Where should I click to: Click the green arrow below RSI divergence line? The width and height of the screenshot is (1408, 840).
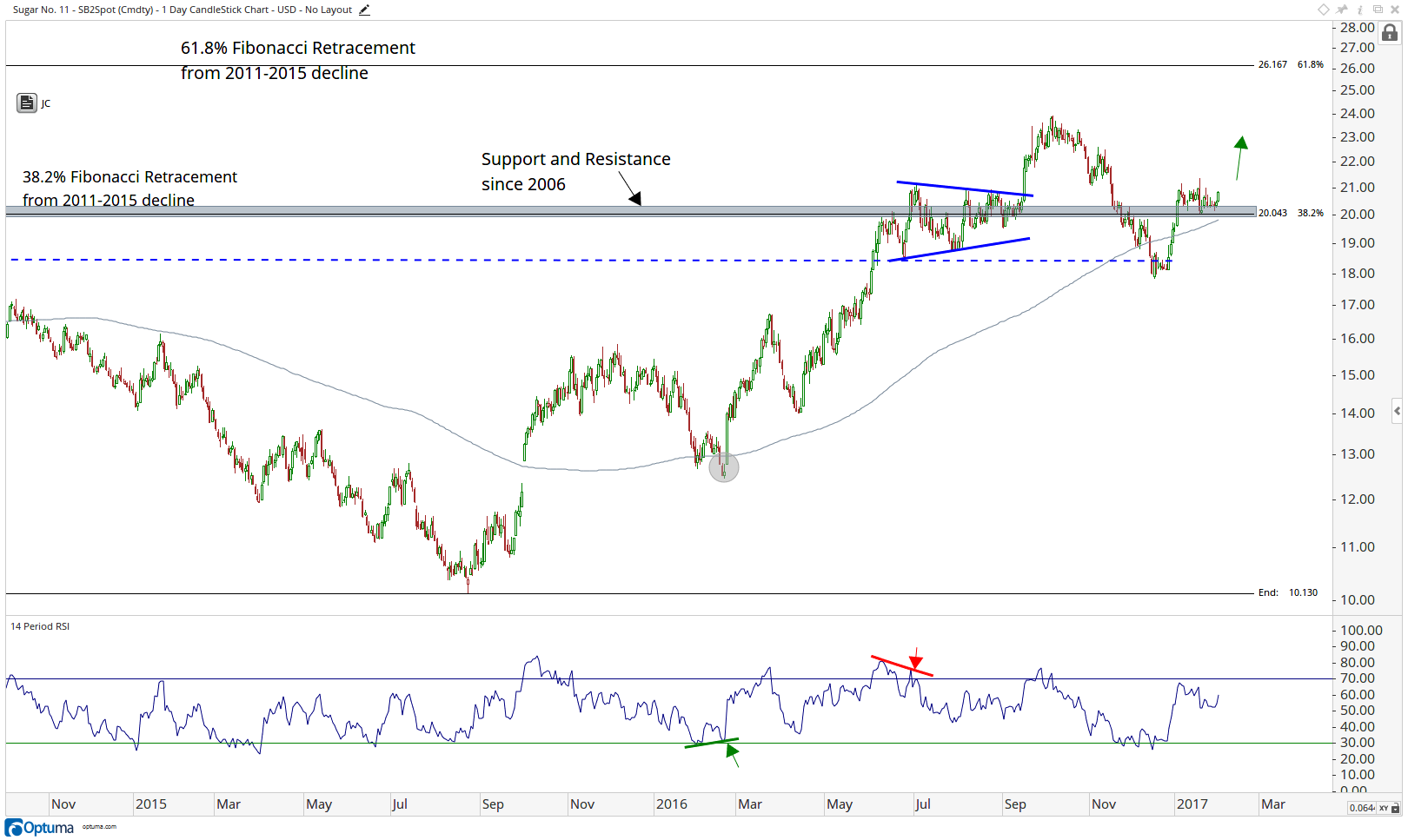click(x=732, y=754)
